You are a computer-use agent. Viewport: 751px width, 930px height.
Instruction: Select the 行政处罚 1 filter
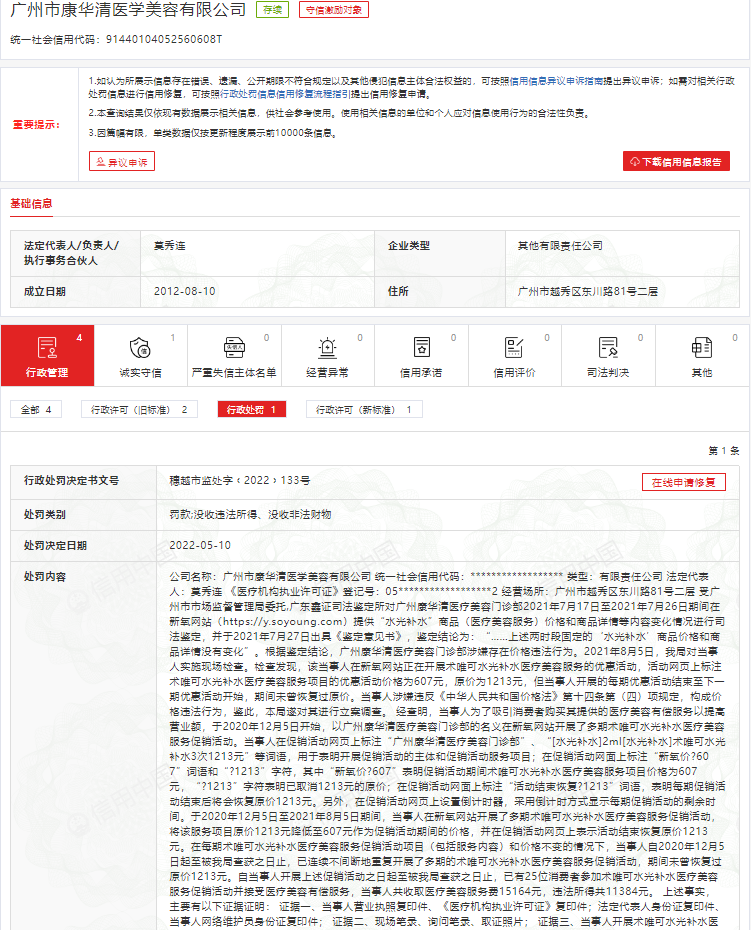tap(251, 410)
